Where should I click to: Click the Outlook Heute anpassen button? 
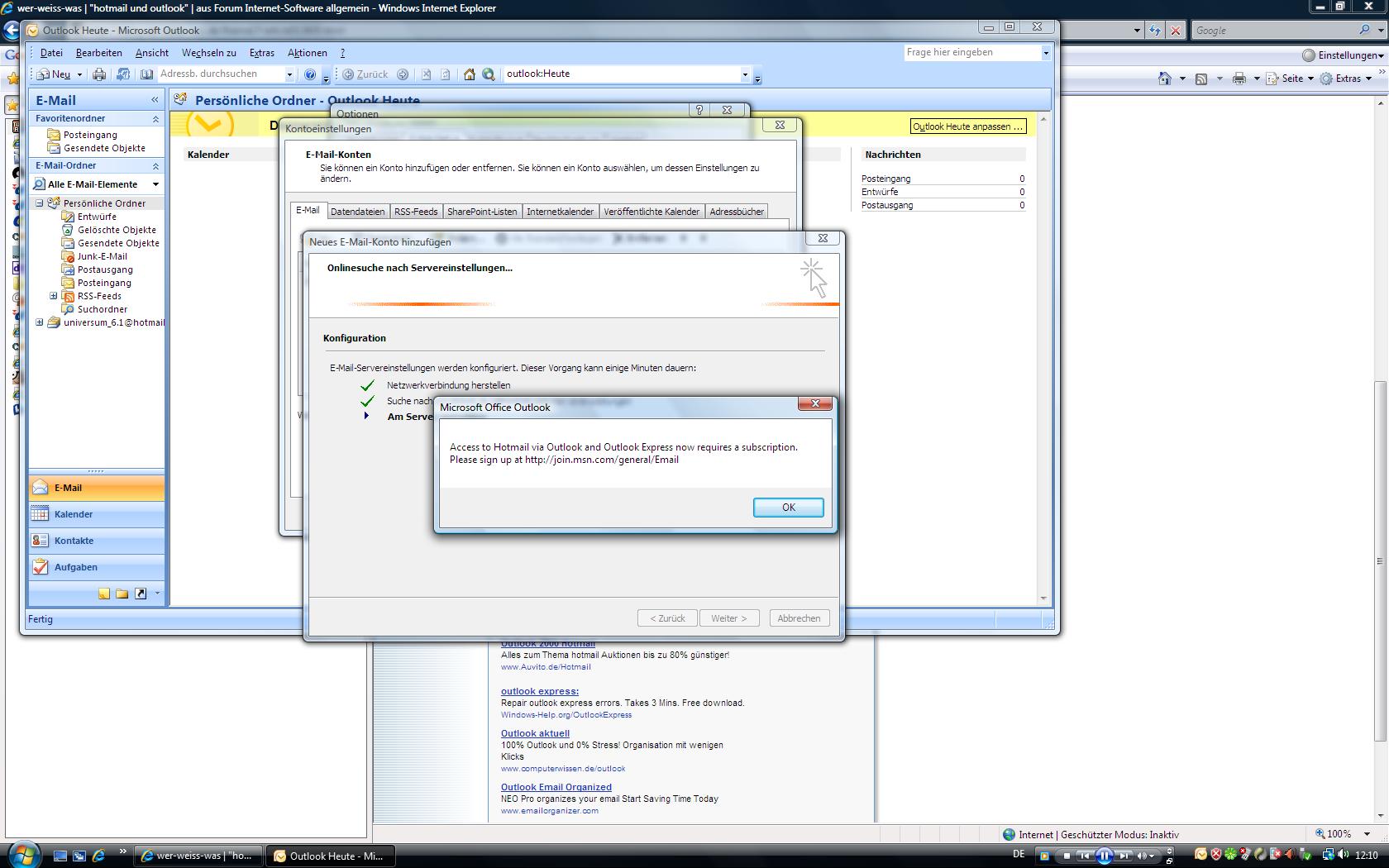[x=967, y=126]
